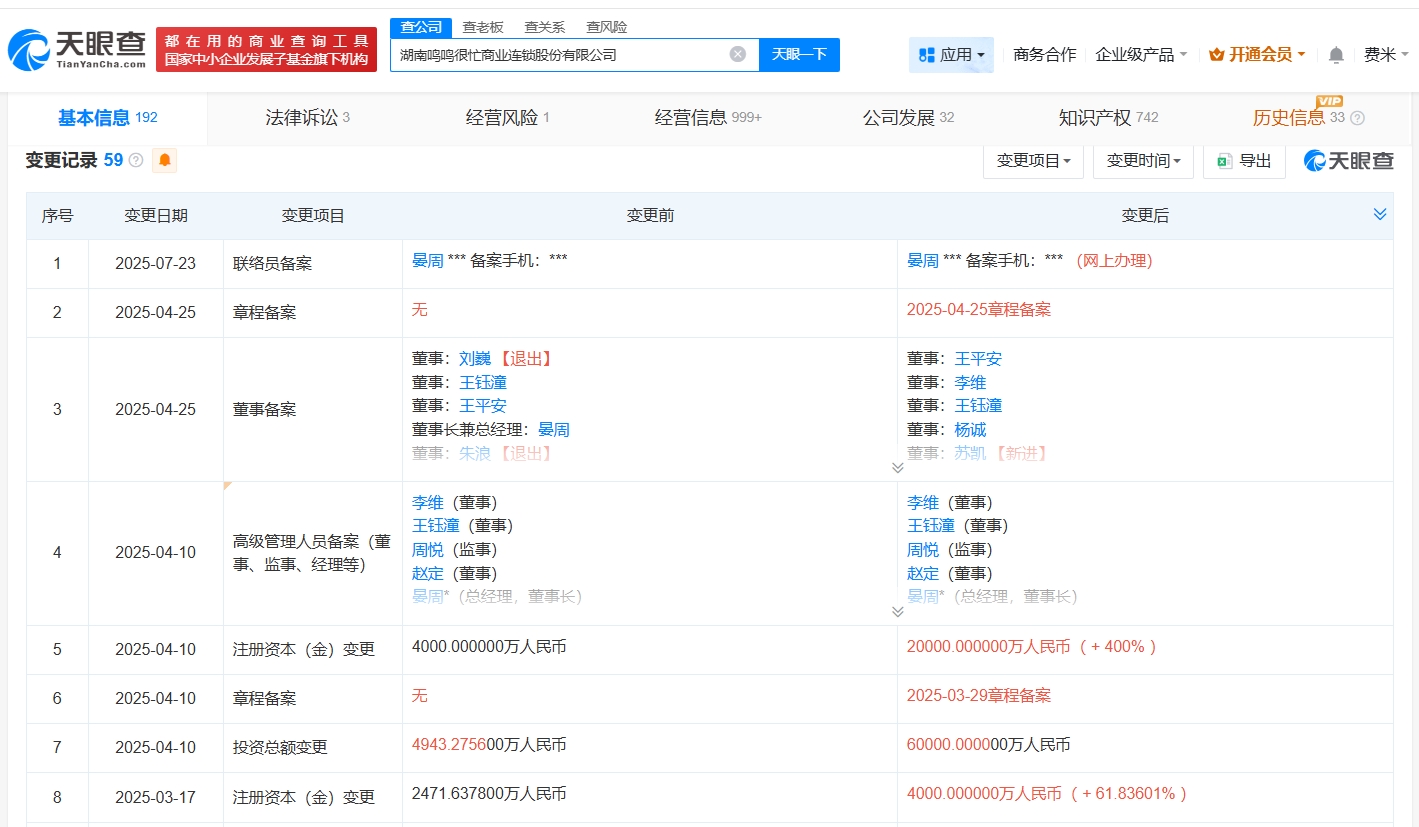
Task: Open the 应用 dropdown menu
Action: pos(951,55)
